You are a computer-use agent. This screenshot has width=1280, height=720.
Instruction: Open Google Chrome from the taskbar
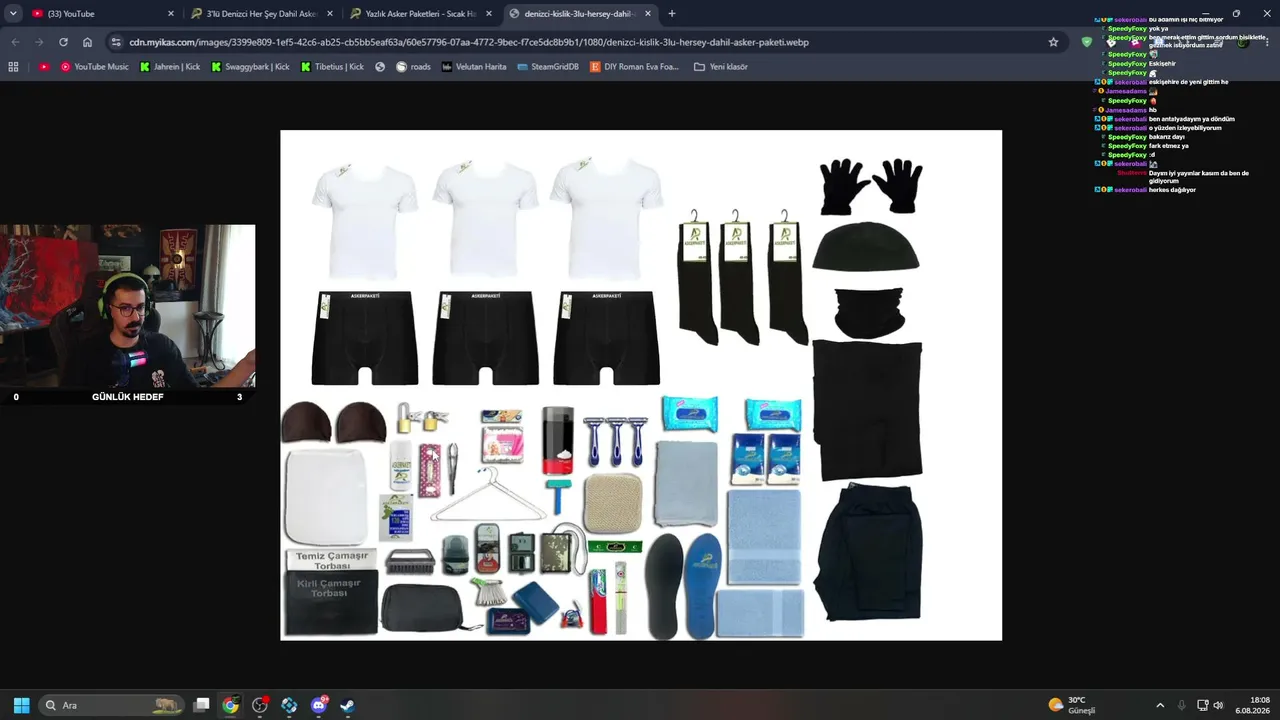[x=231, y=705]
